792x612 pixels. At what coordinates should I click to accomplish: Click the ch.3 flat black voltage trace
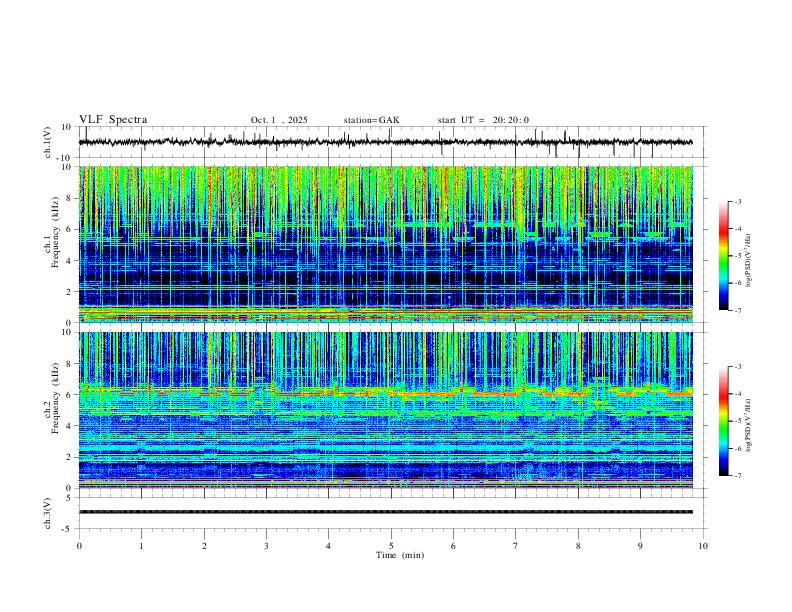[x=386, y=512]
